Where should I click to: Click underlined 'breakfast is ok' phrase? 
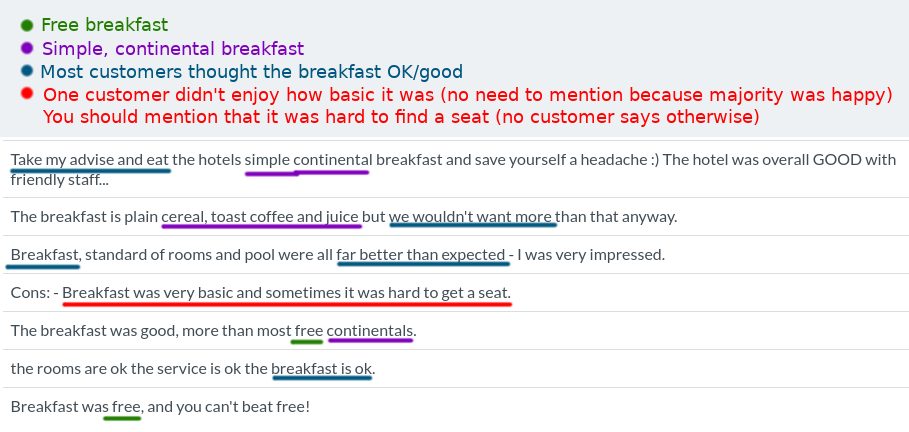coord(322,369)
